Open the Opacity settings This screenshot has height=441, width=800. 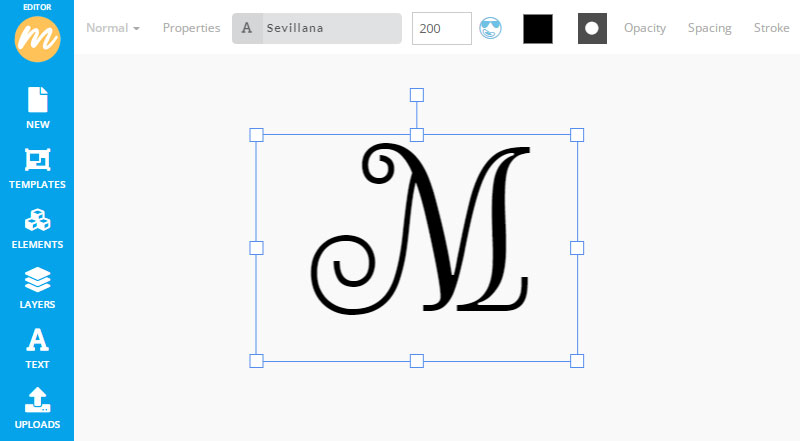pyautogui.click(x=645, y=28)
